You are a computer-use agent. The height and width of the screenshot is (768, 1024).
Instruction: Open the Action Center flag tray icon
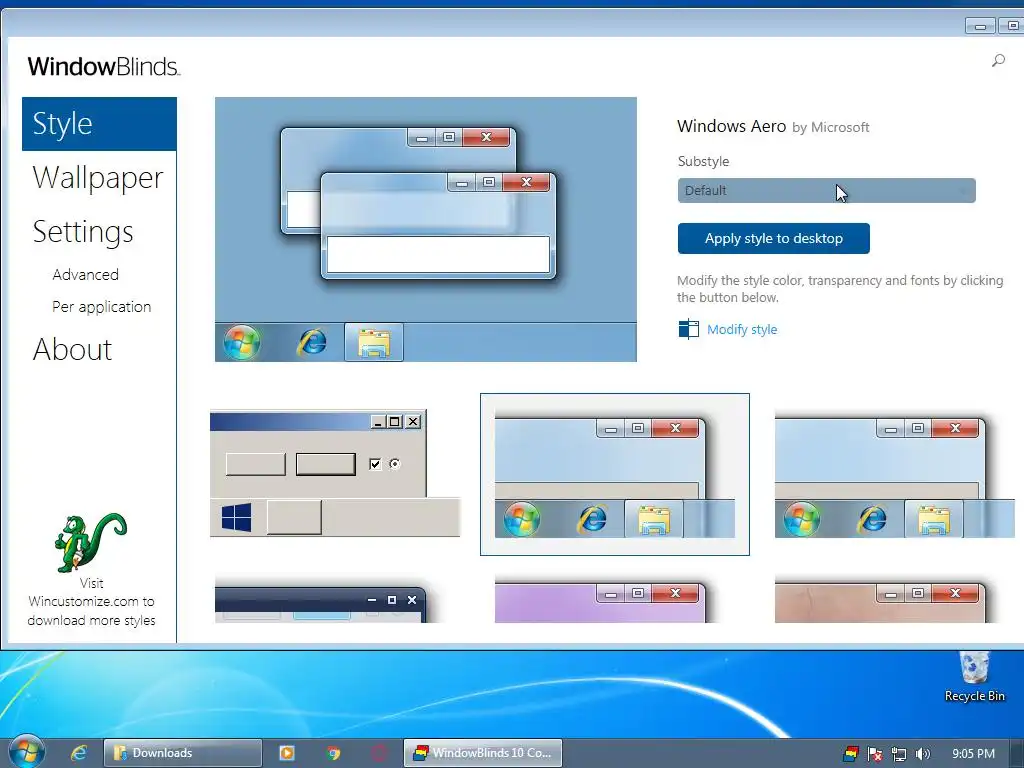pyautogui.click(x=874, y=754)
